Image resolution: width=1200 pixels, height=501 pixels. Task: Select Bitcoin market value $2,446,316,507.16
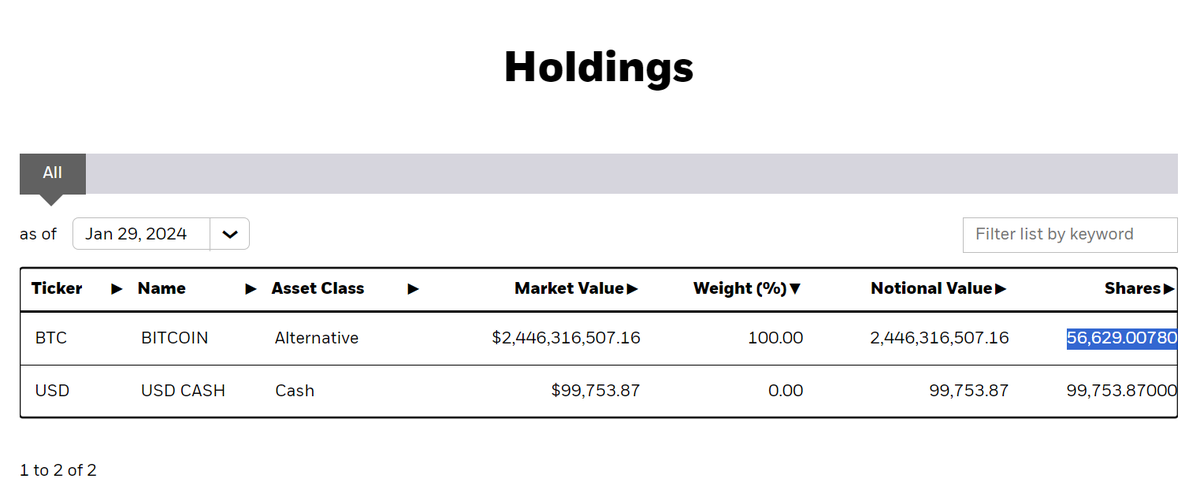click(x=566, y=338)
